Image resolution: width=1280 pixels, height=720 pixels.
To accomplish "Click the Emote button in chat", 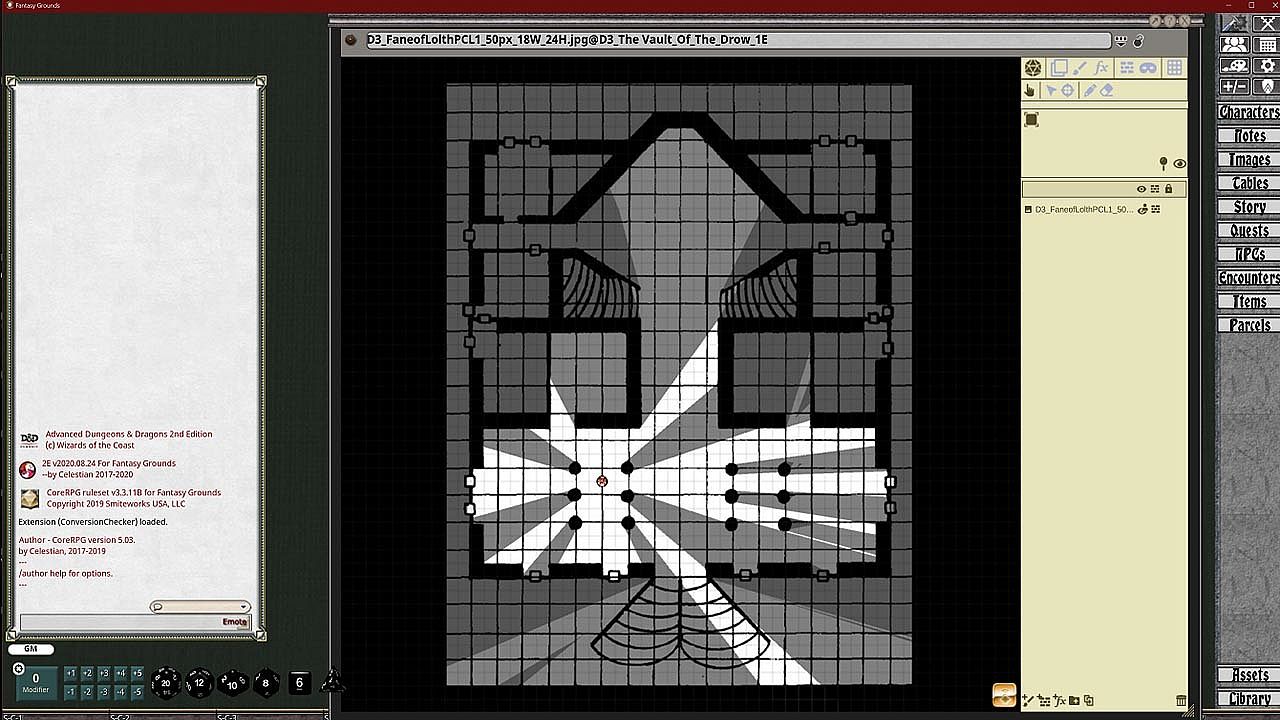I will click(235, 622).
